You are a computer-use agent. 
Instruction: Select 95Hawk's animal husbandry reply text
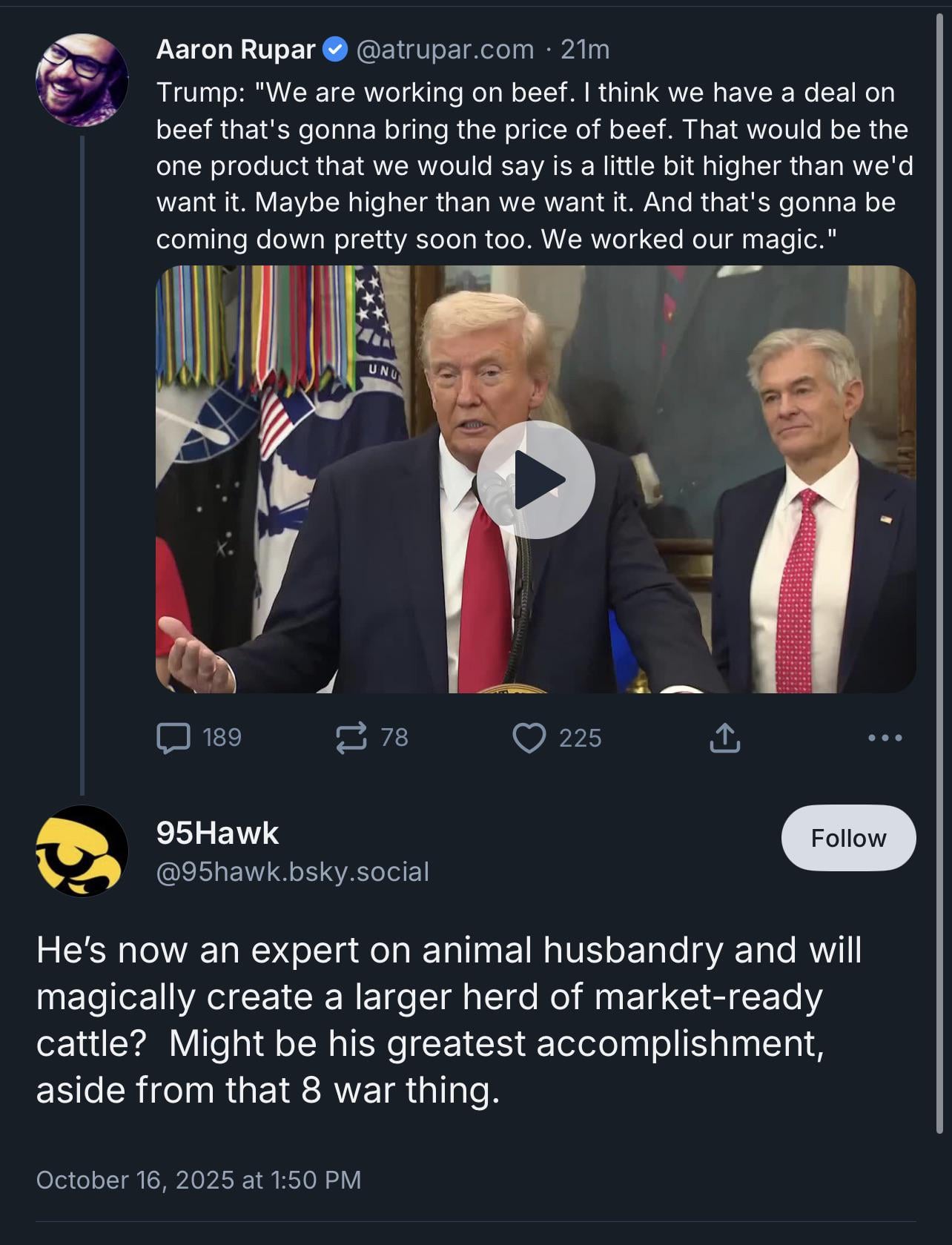coord(449,1020)
